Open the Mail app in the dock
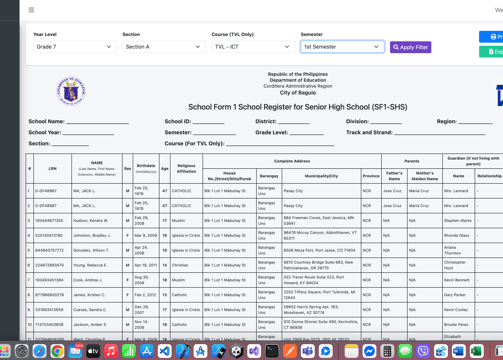 75,351
